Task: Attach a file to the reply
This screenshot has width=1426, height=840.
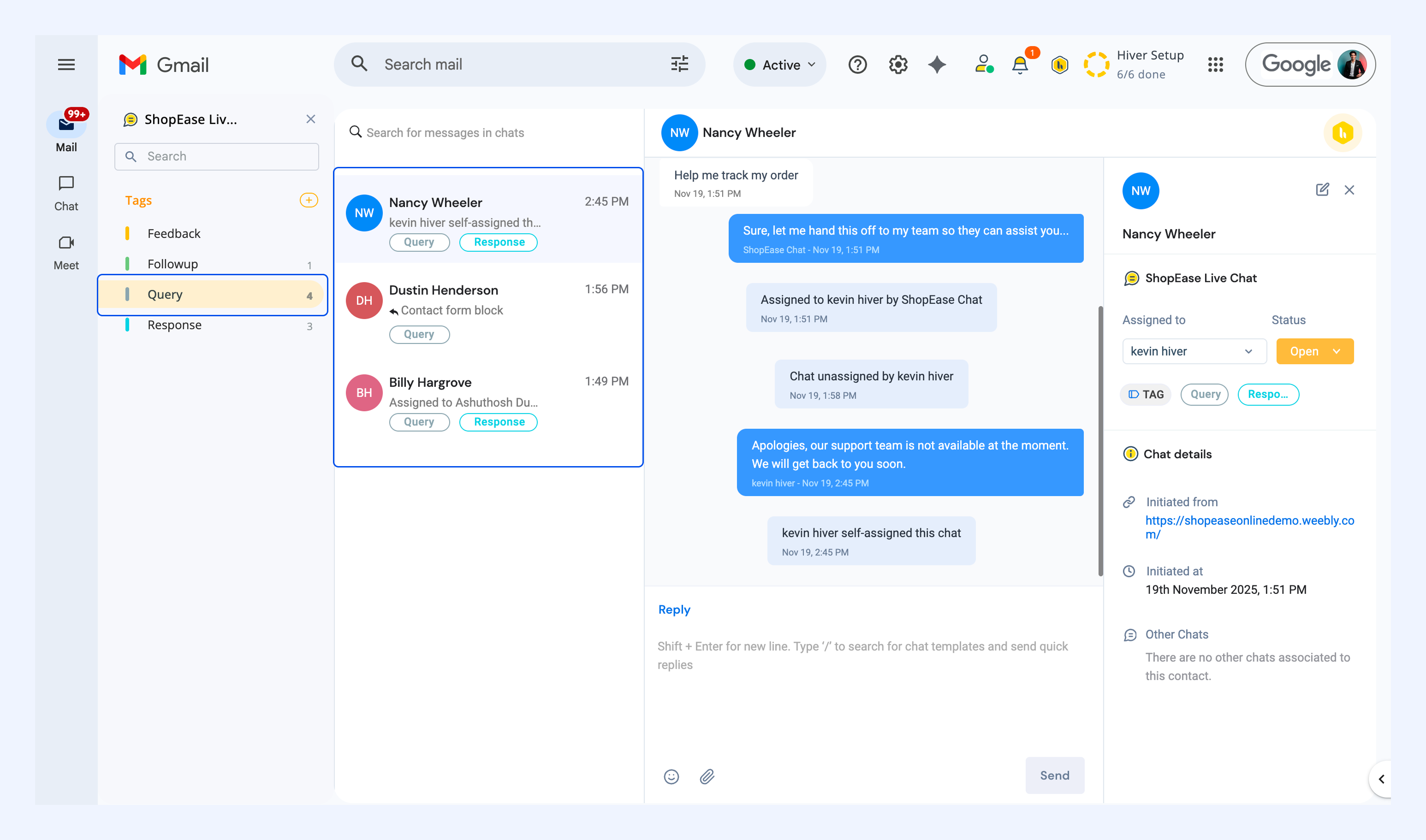Action: coord(707,776)
